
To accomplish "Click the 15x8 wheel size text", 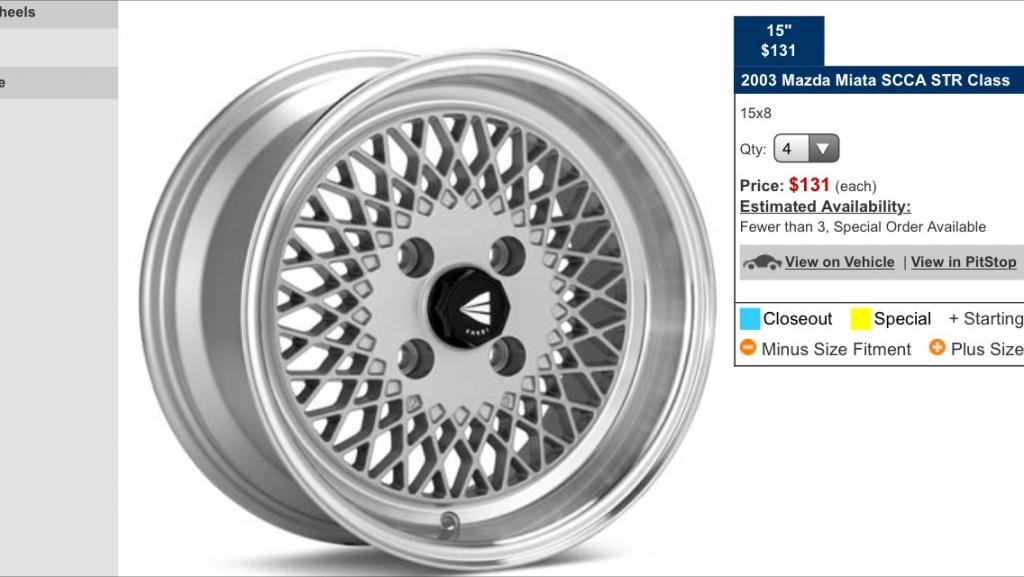I will (756, 113).
